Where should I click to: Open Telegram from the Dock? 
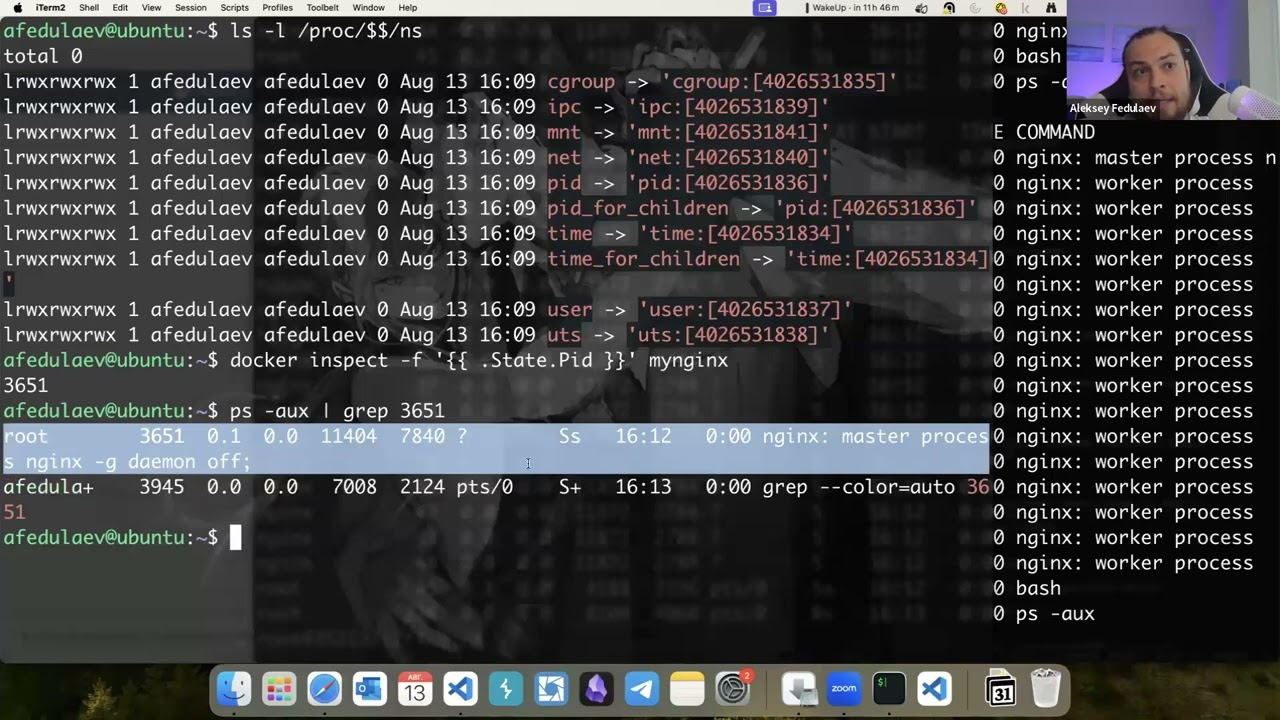pos(642,689)
